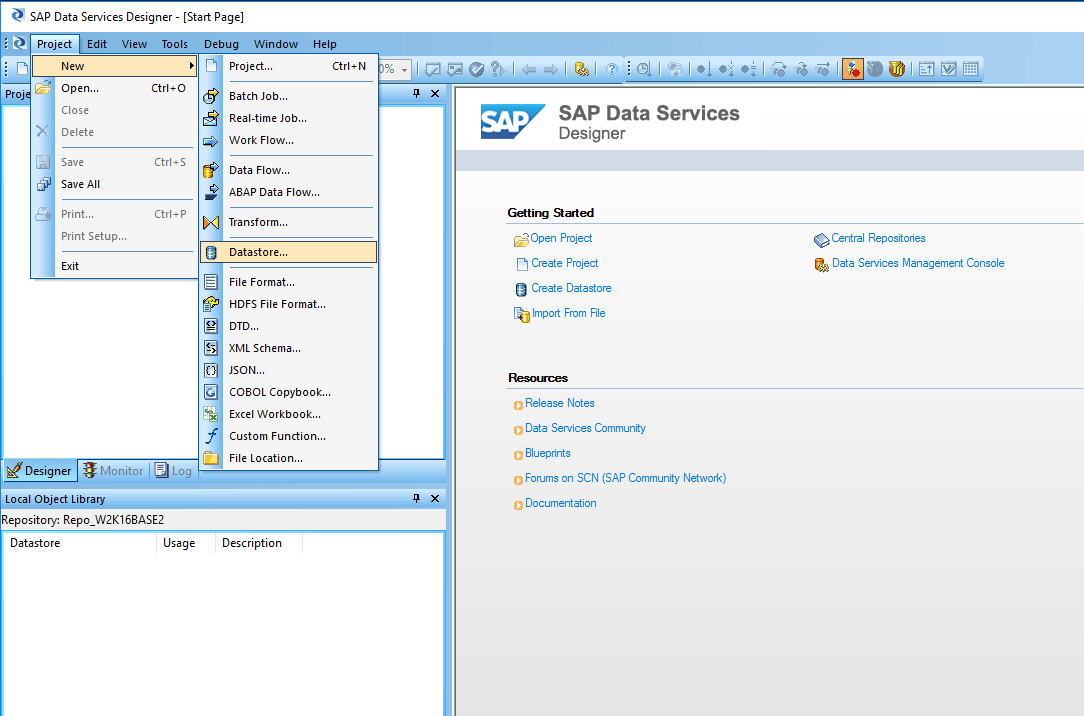Click the grid table toolbar icon

[x=971, y=68]
